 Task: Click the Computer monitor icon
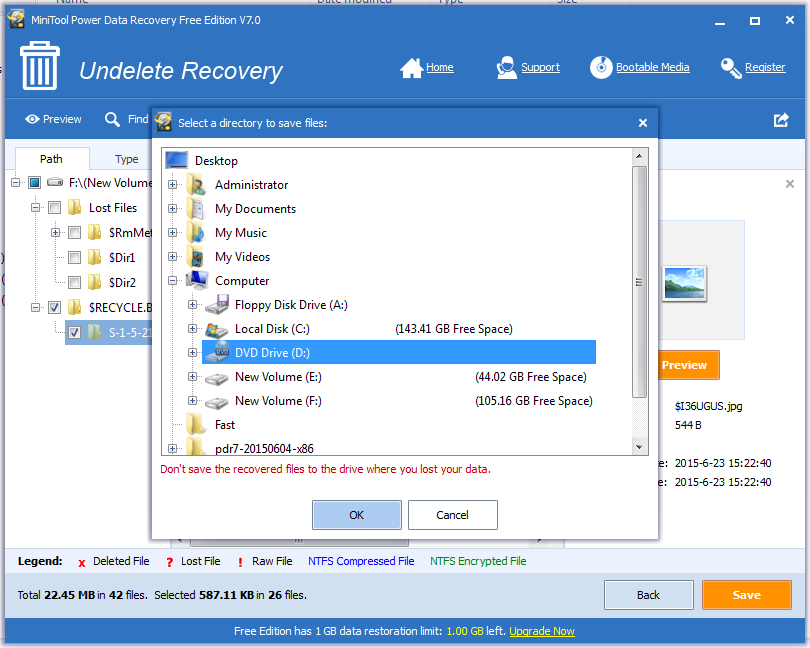(x=197, y=280)
